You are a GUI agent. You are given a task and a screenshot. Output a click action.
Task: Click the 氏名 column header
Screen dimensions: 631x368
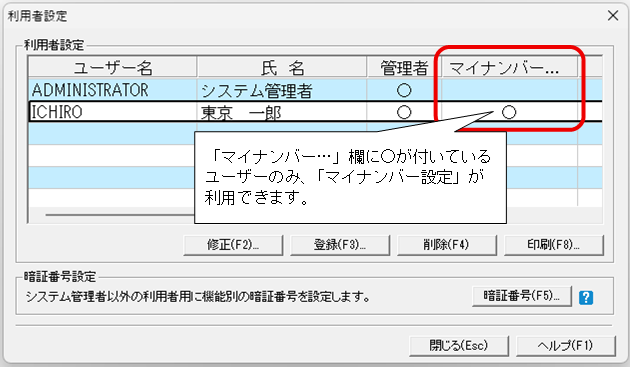pyautogui.click(x=282, y=67)
